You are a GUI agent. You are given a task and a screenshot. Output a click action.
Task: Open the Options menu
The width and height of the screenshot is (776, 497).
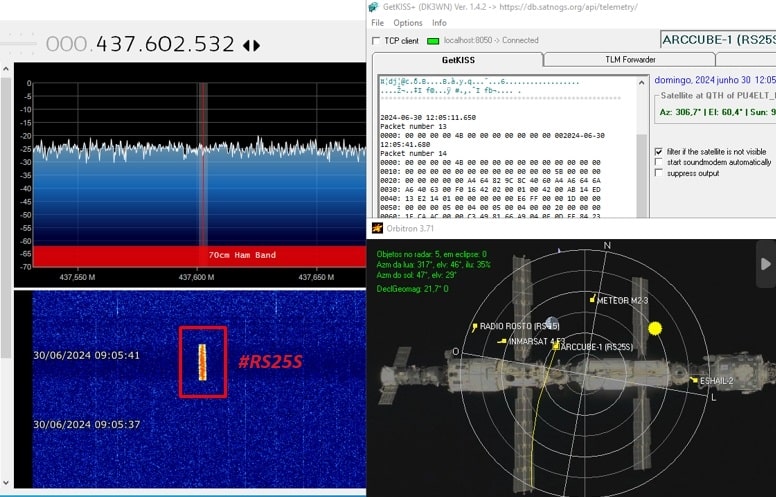tap(407, 22)
